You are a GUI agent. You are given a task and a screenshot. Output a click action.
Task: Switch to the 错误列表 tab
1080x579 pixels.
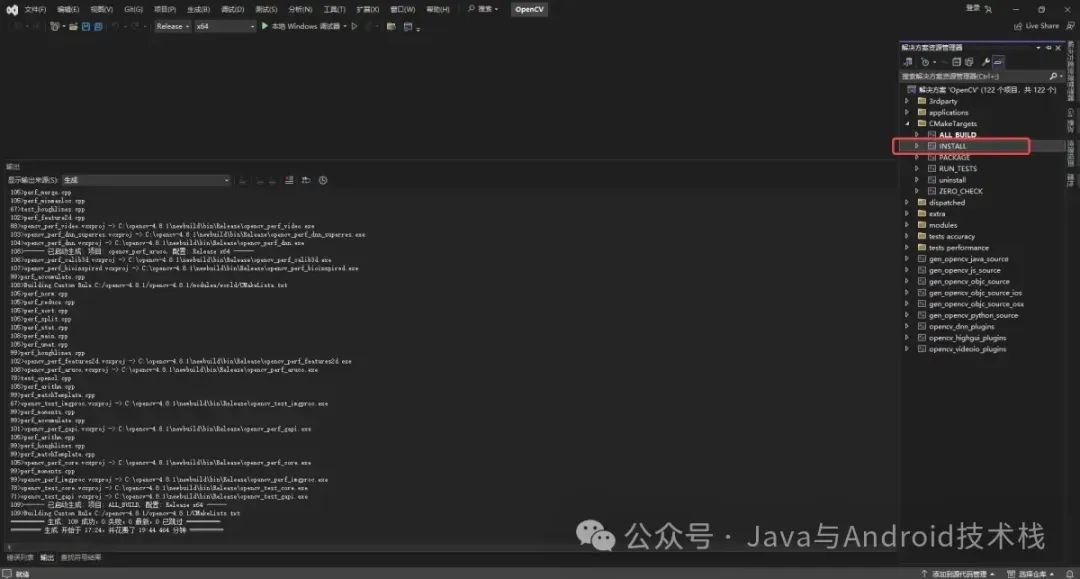(x=19, y=558)
